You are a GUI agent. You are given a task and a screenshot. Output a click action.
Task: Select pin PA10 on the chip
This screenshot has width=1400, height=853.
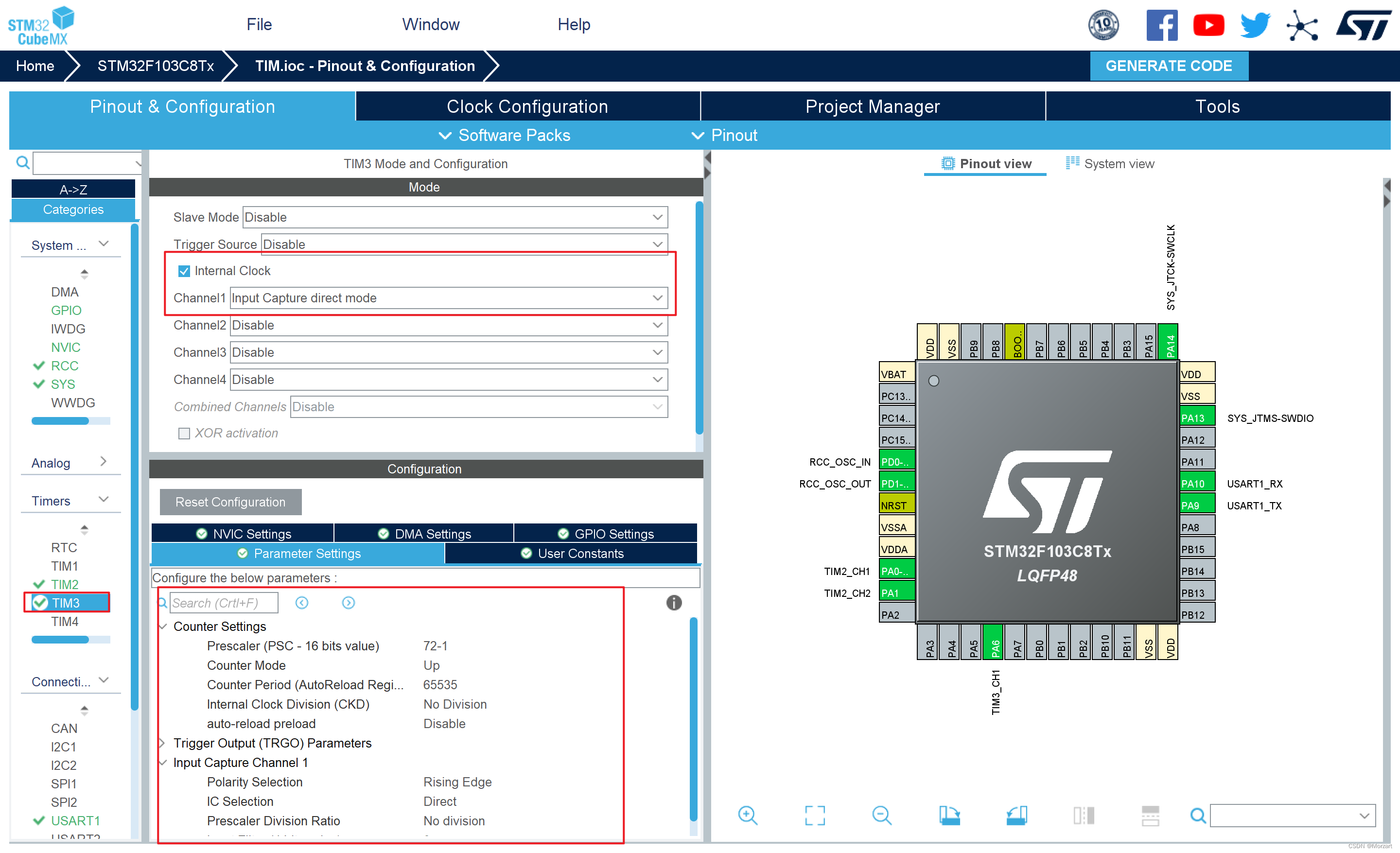point(1198,484)
